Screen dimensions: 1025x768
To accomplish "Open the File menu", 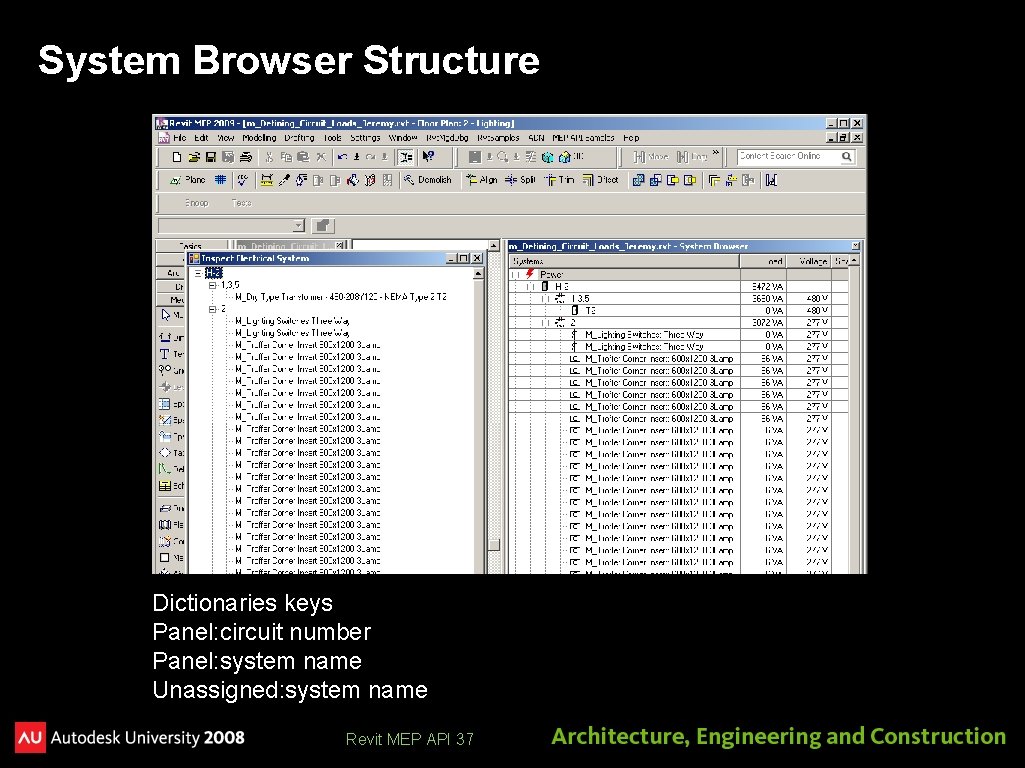I will 180,138.
